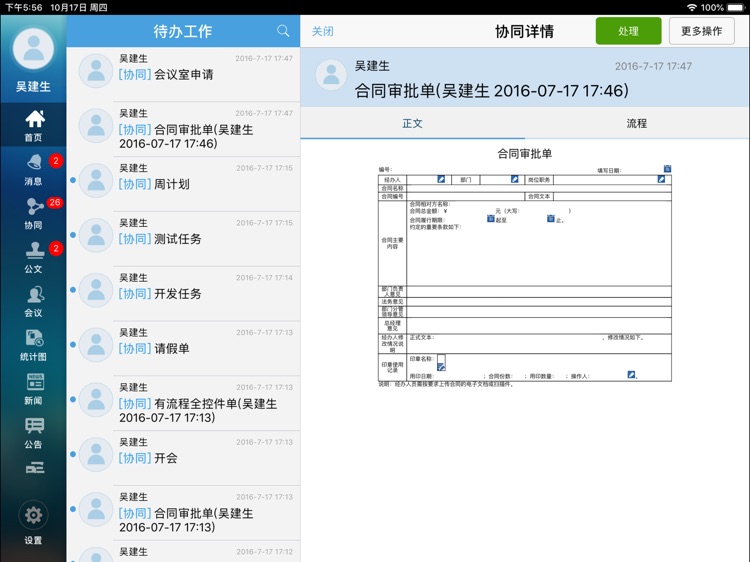This screenshot has width=750, height=562.
Task: Tap Wi-Fi icon in status bar
Action: [x=691, y=7]
